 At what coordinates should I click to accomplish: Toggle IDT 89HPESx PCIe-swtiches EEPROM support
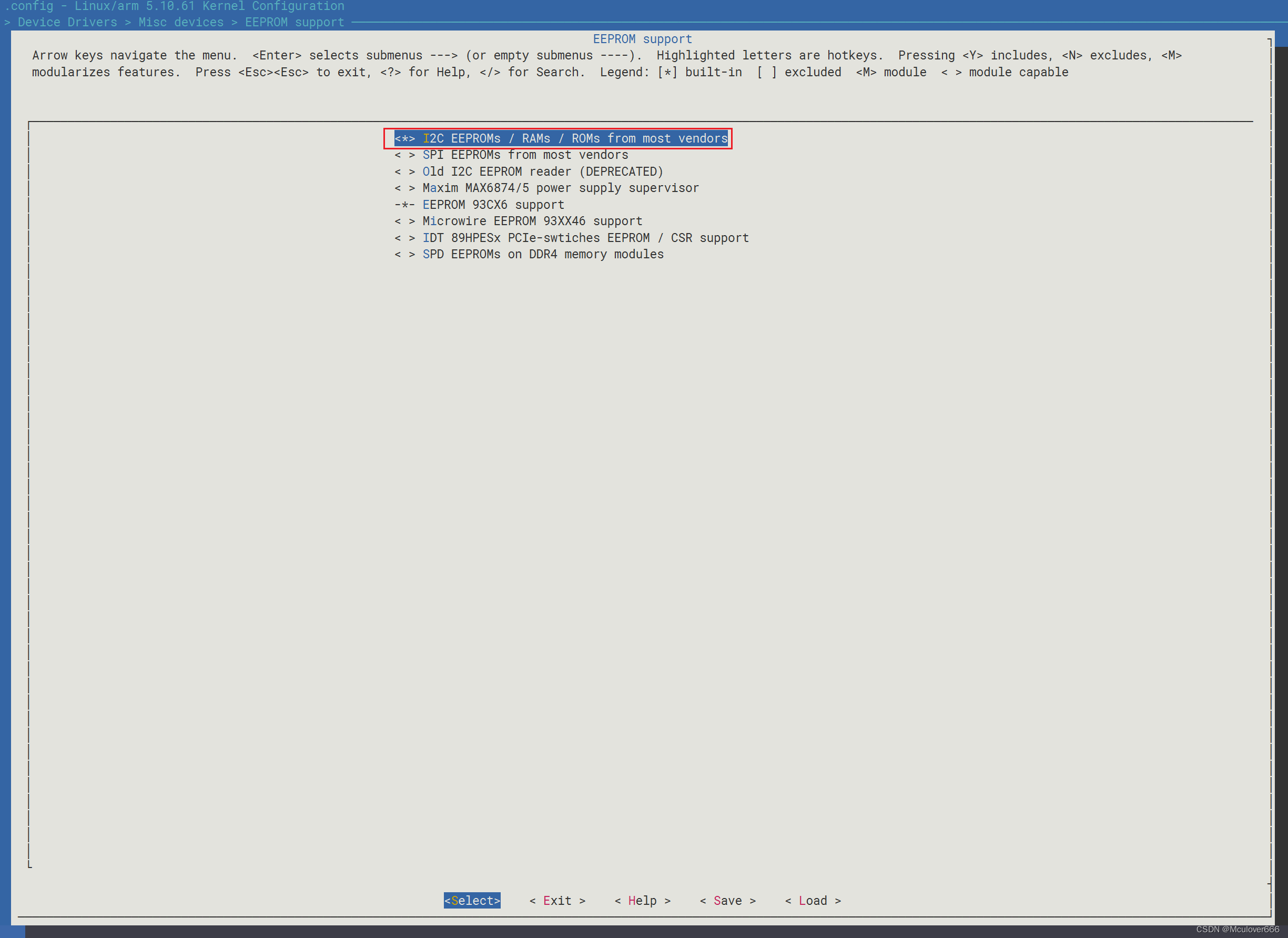pyautogui.click(x=572, y=237)
